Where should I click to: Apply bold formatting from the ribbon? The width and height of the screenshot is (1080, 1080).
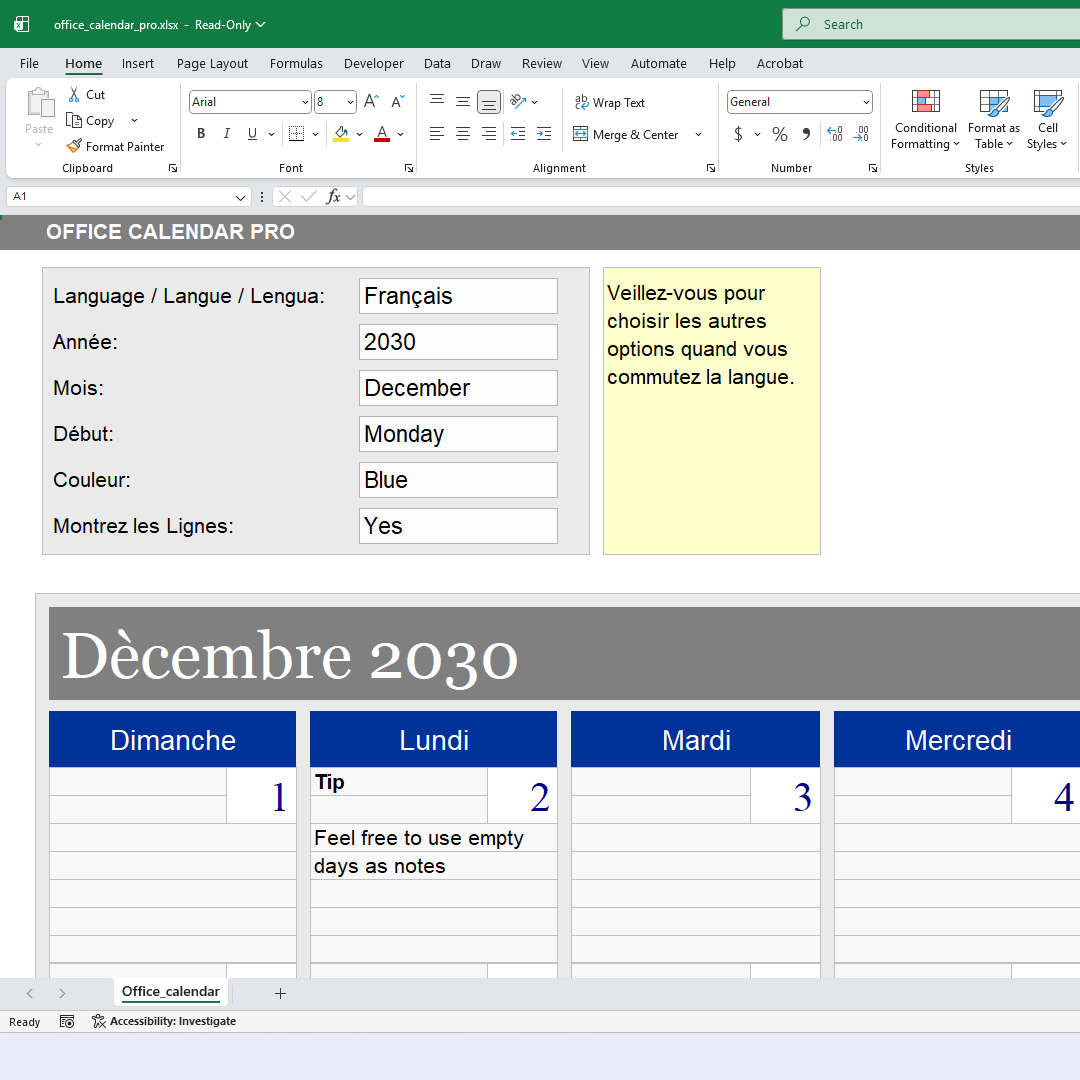(x=200, y=133)
